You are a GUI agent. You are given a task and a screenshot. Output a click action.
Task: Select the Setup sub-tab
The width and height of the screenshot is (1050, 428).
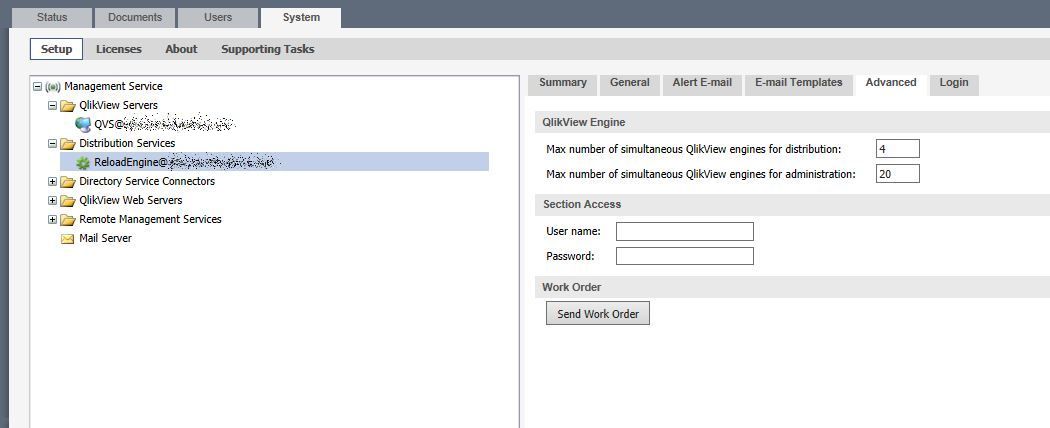pyautogui.click(x=56, y=49)
